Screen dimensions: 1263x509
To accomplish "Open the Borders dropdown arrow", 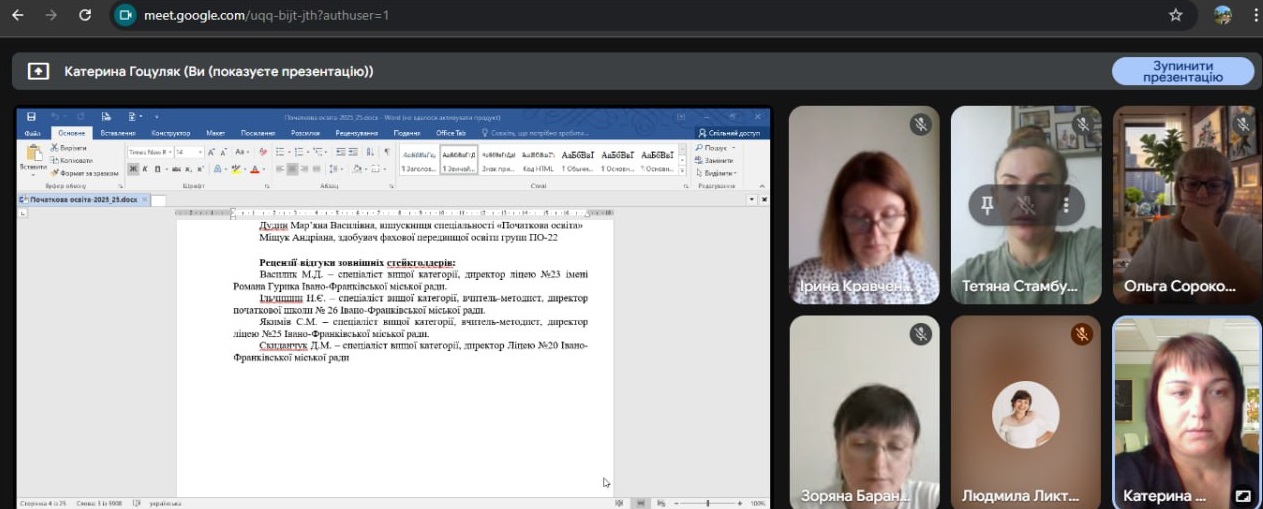I will pyautogui.click(x=386, y=169).
